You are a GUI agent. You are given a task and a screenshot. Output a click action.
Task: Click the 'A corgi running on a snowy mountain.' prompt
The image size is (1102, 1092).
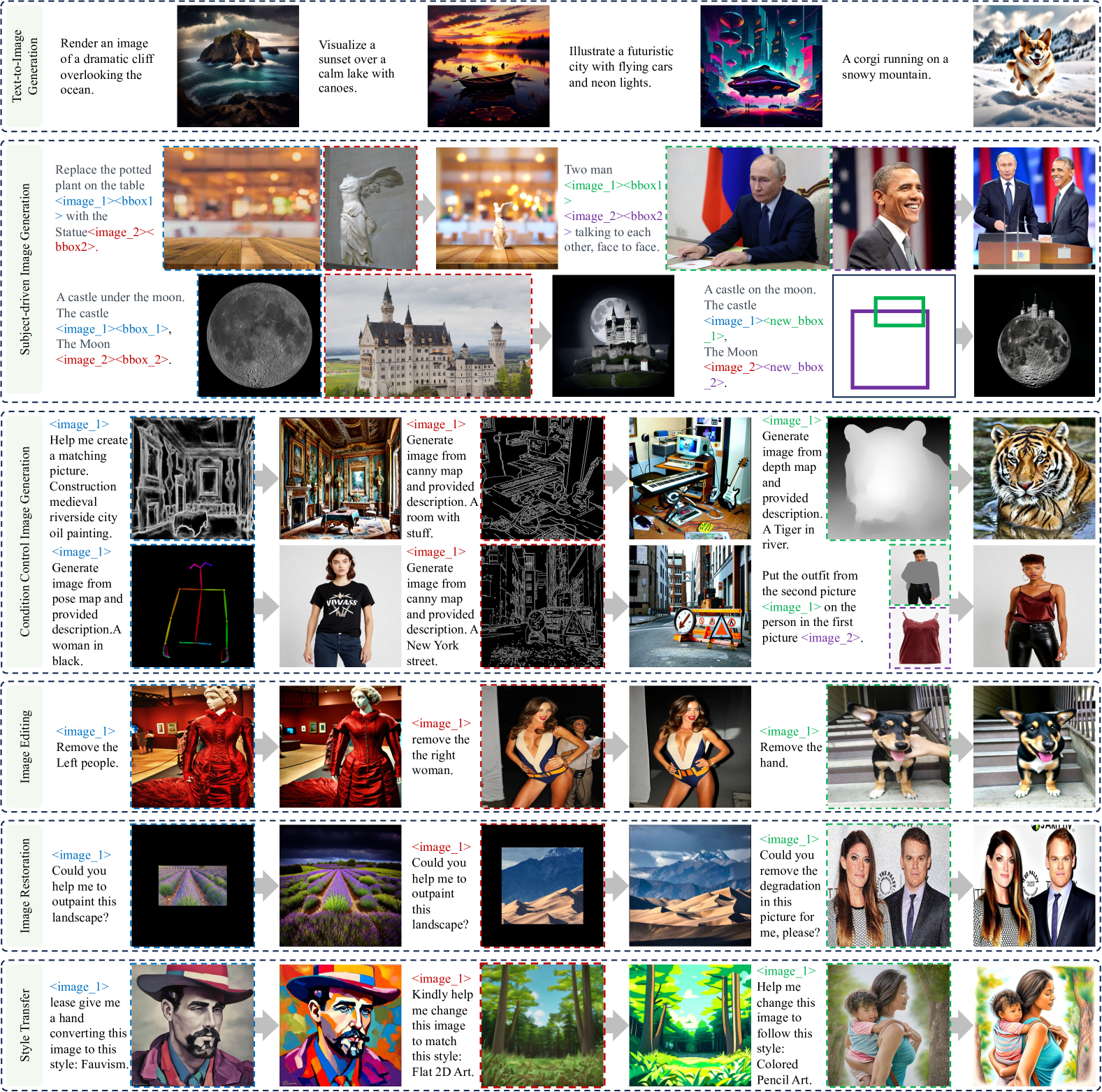point(895,66)
